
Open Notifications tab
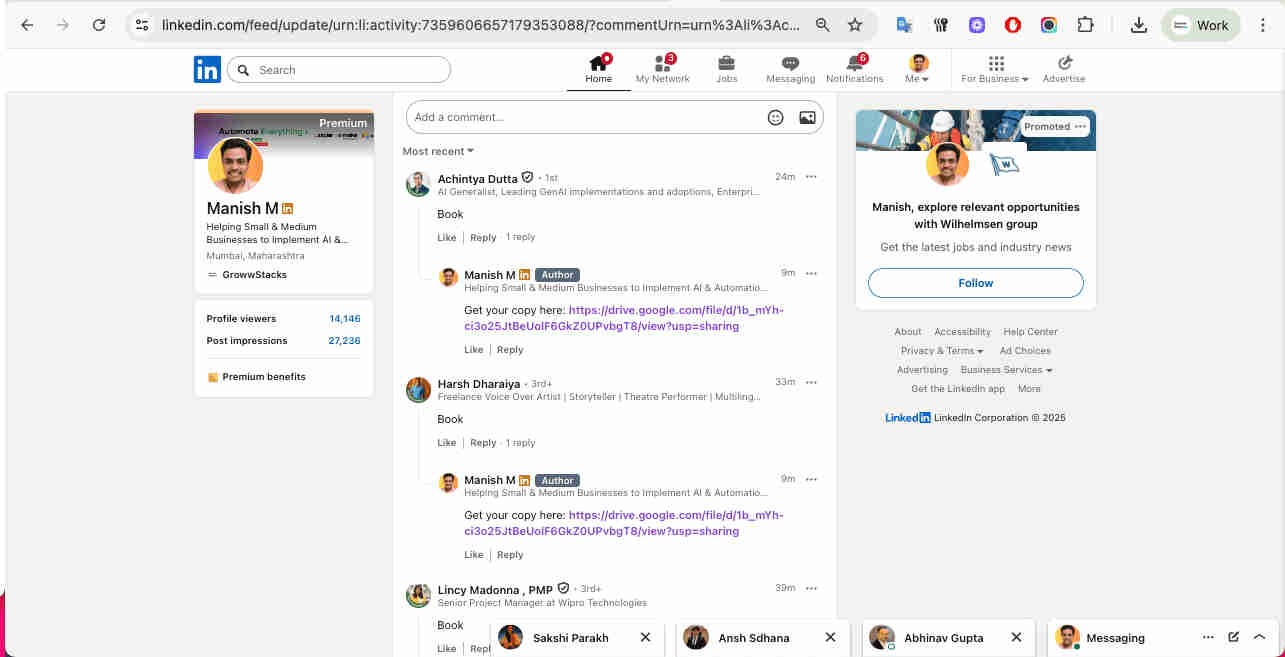854,70
